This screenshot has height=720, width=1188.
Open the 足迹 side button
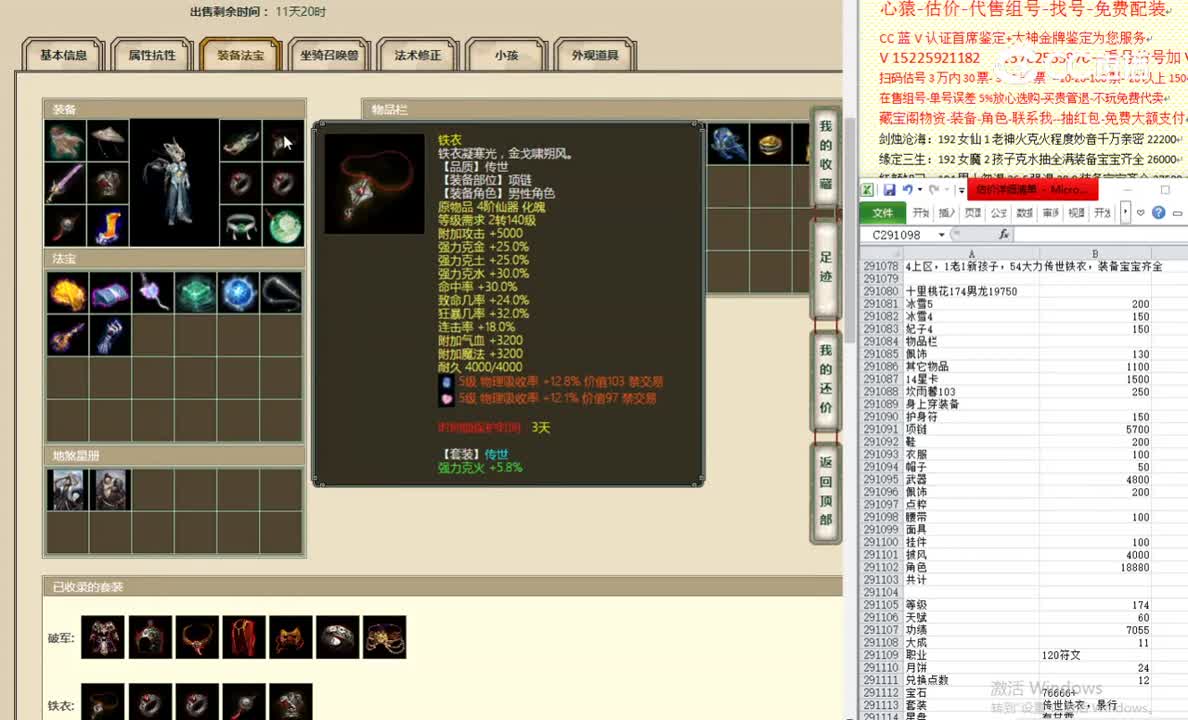point(825,267)
